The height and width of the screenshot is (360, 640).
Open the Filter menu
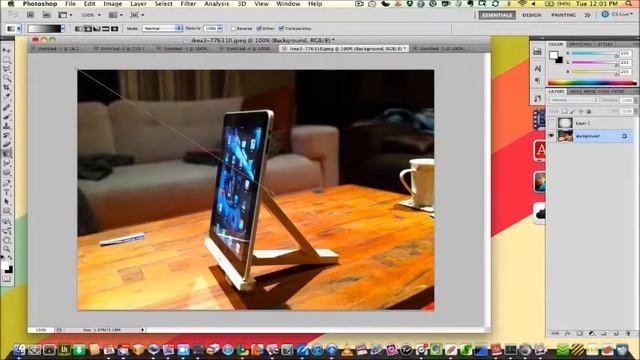[188, 4]
